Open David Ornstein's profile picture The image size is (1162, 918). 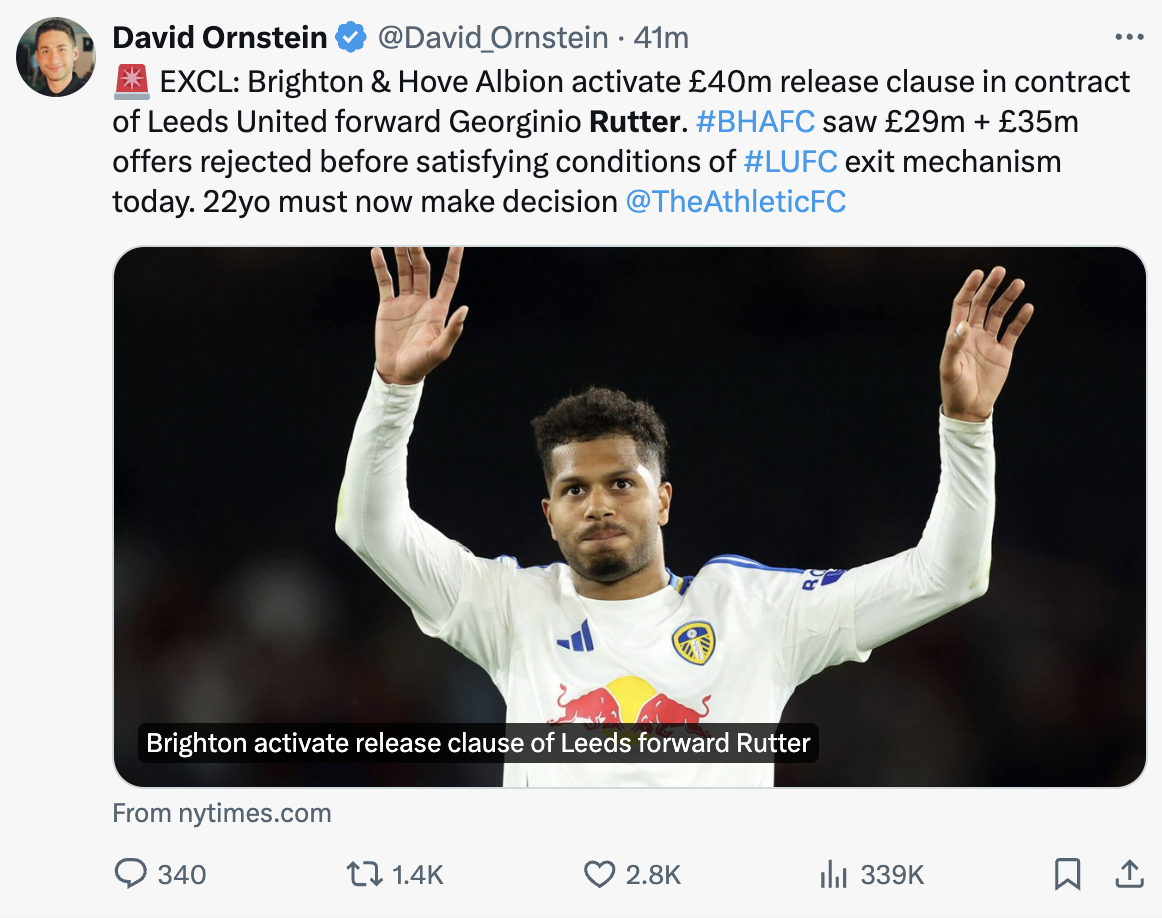tap(56, 56)
